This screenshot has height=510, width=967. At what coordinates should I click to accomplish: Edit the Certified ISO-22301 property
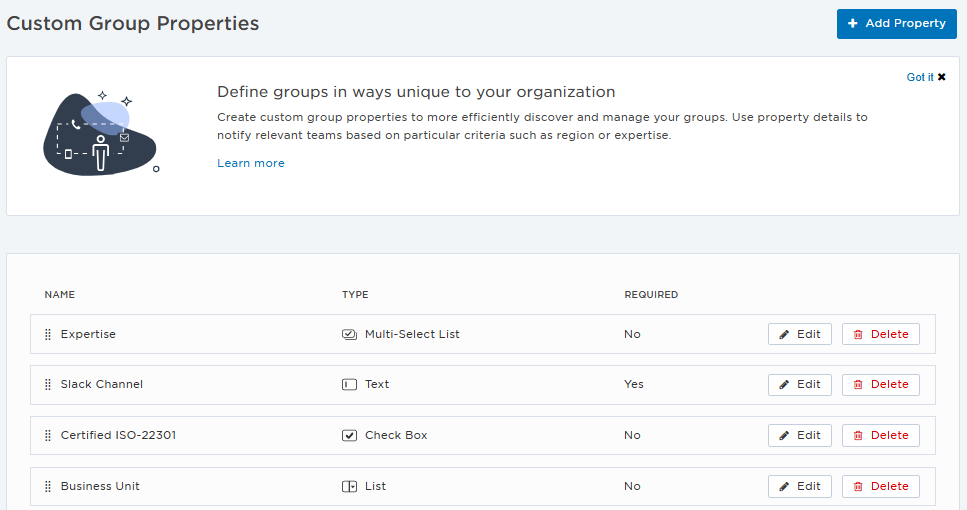(x=799, y=436)
